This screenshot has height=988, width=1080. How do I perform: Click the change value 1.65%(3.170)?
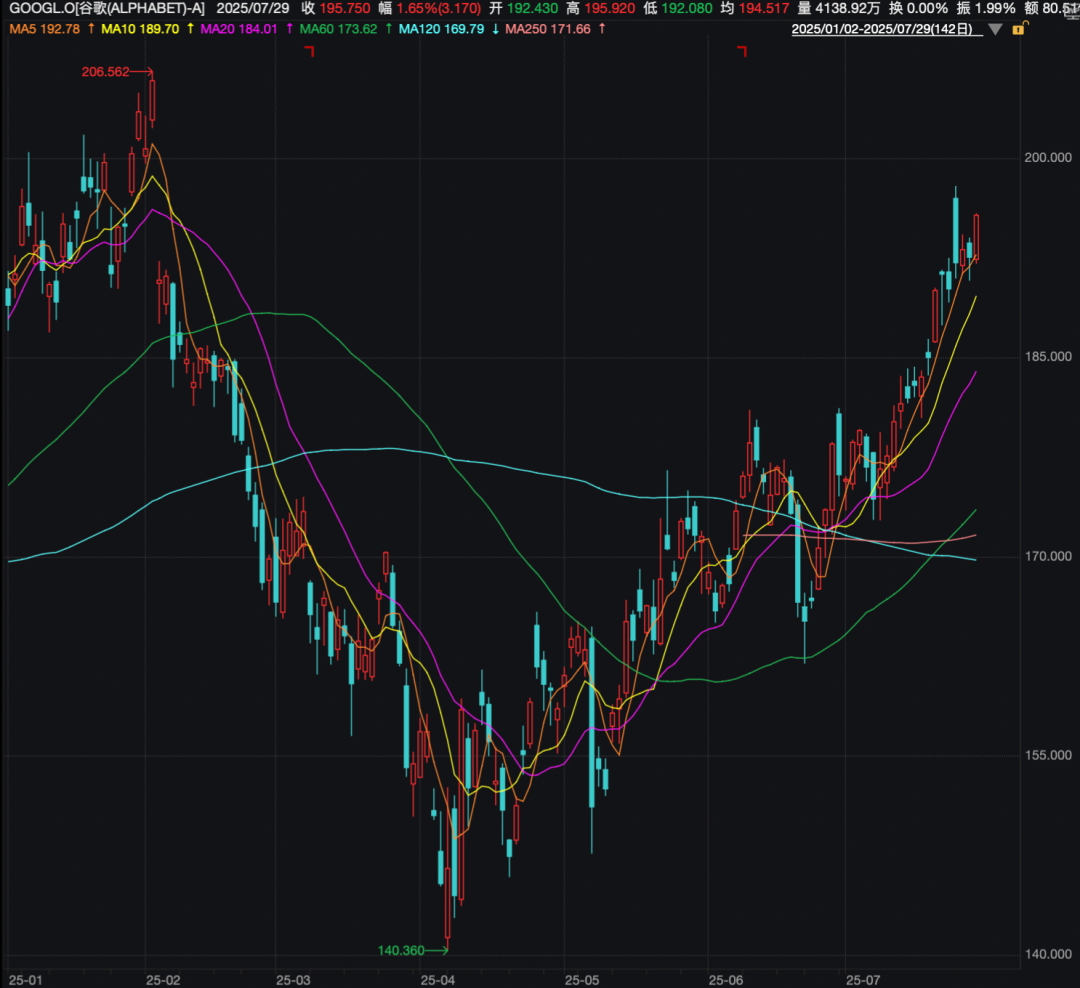click(439, 9)
